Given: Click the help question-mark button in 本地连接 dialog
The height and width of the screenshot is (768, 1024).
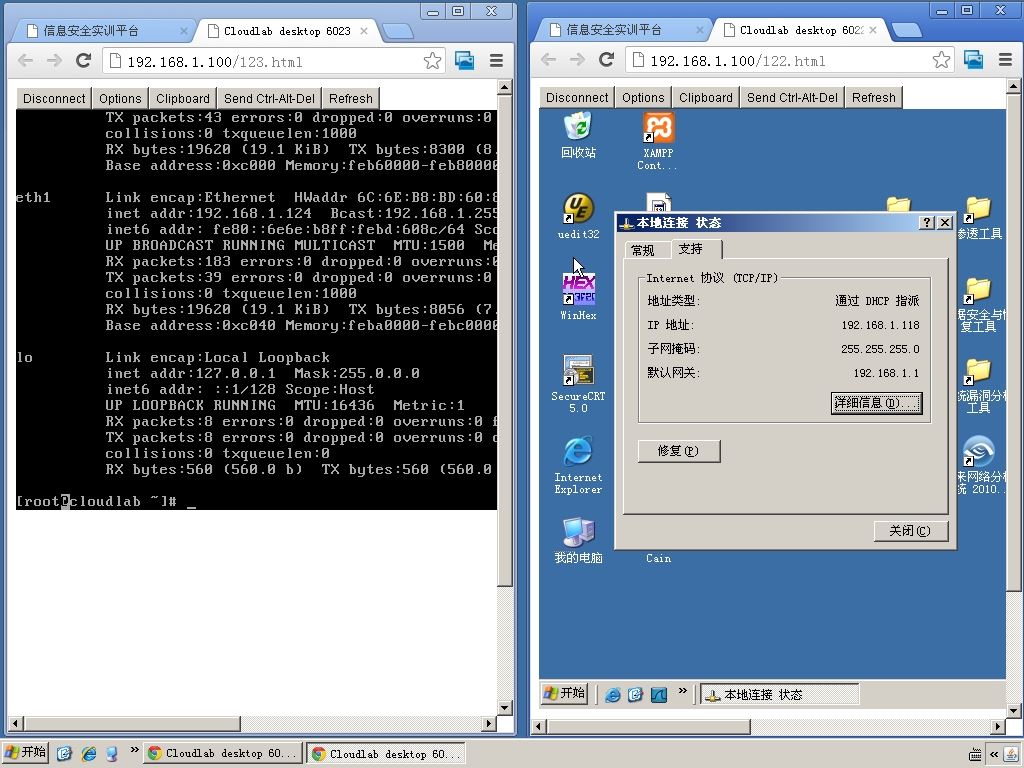Looking at the screenshot, I should point(926,223).
